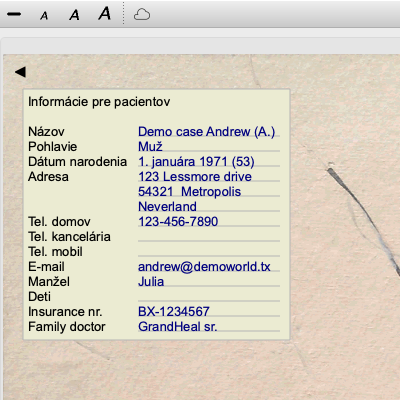
Task: Select the insurance number BX-1234567
Action: tap(209, 311)
